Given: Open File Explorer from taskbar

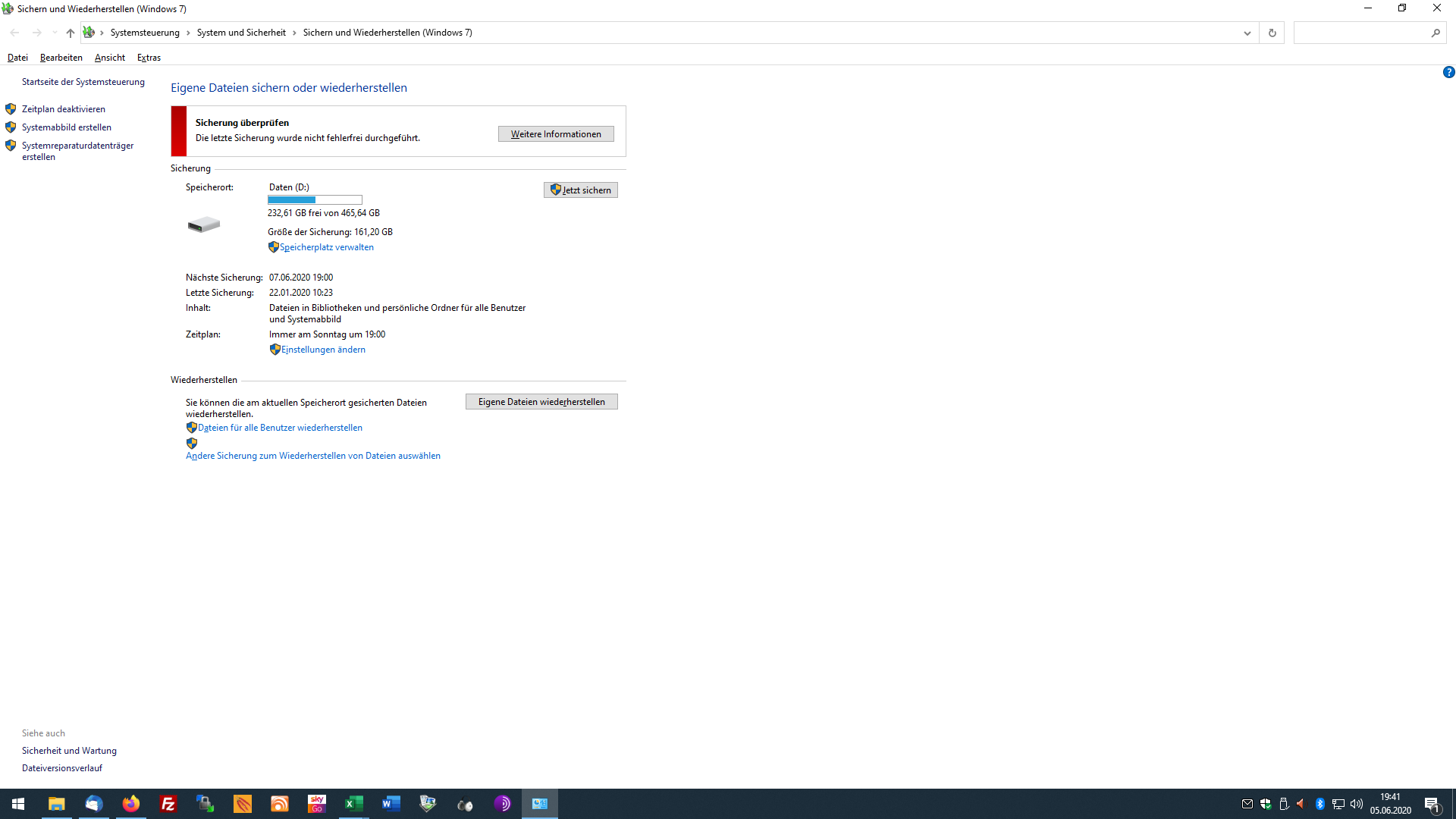Looking at the screenshot, I should click(x=56, y=804).
